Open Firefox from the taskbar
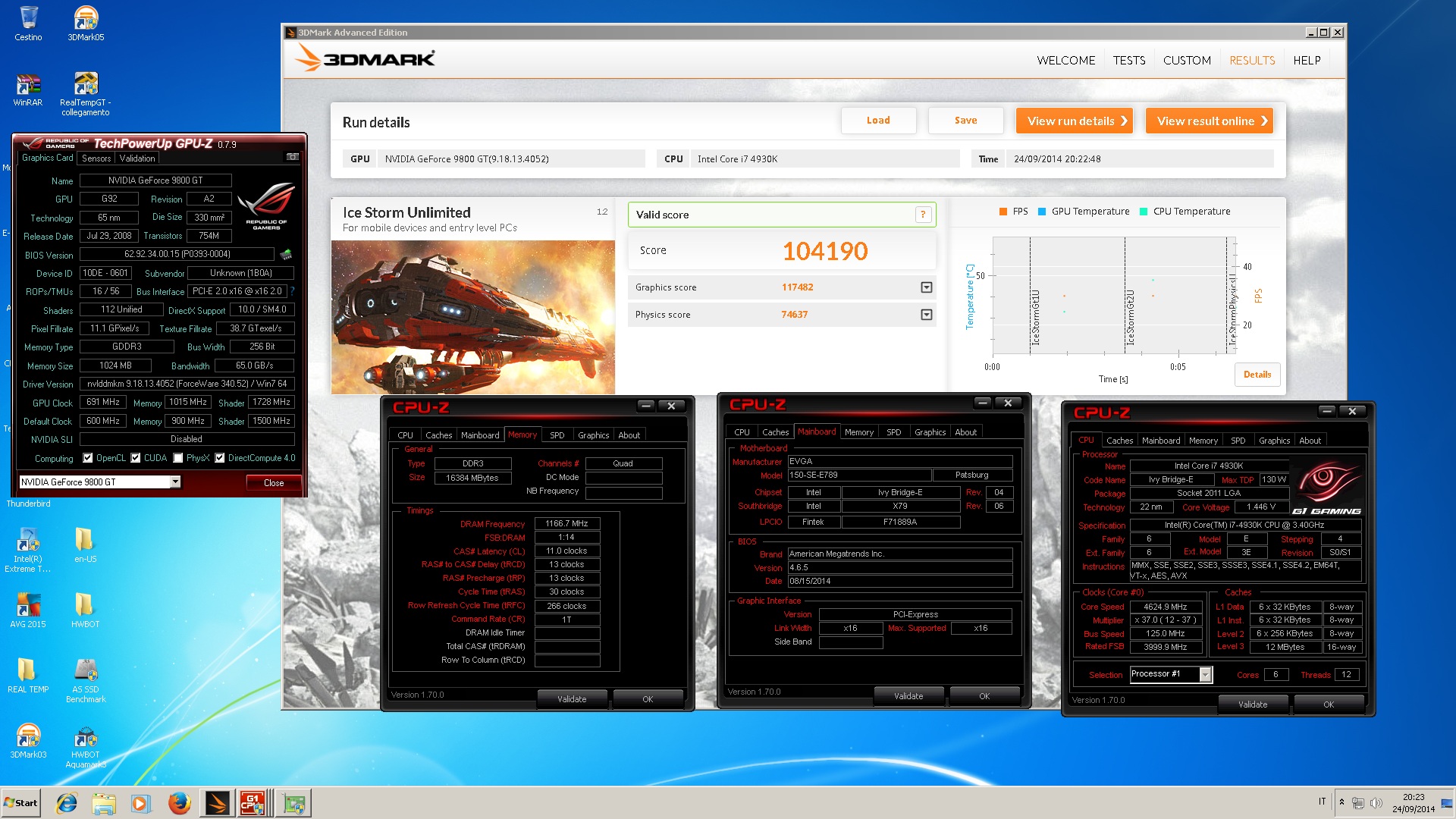 coord(179,803)
